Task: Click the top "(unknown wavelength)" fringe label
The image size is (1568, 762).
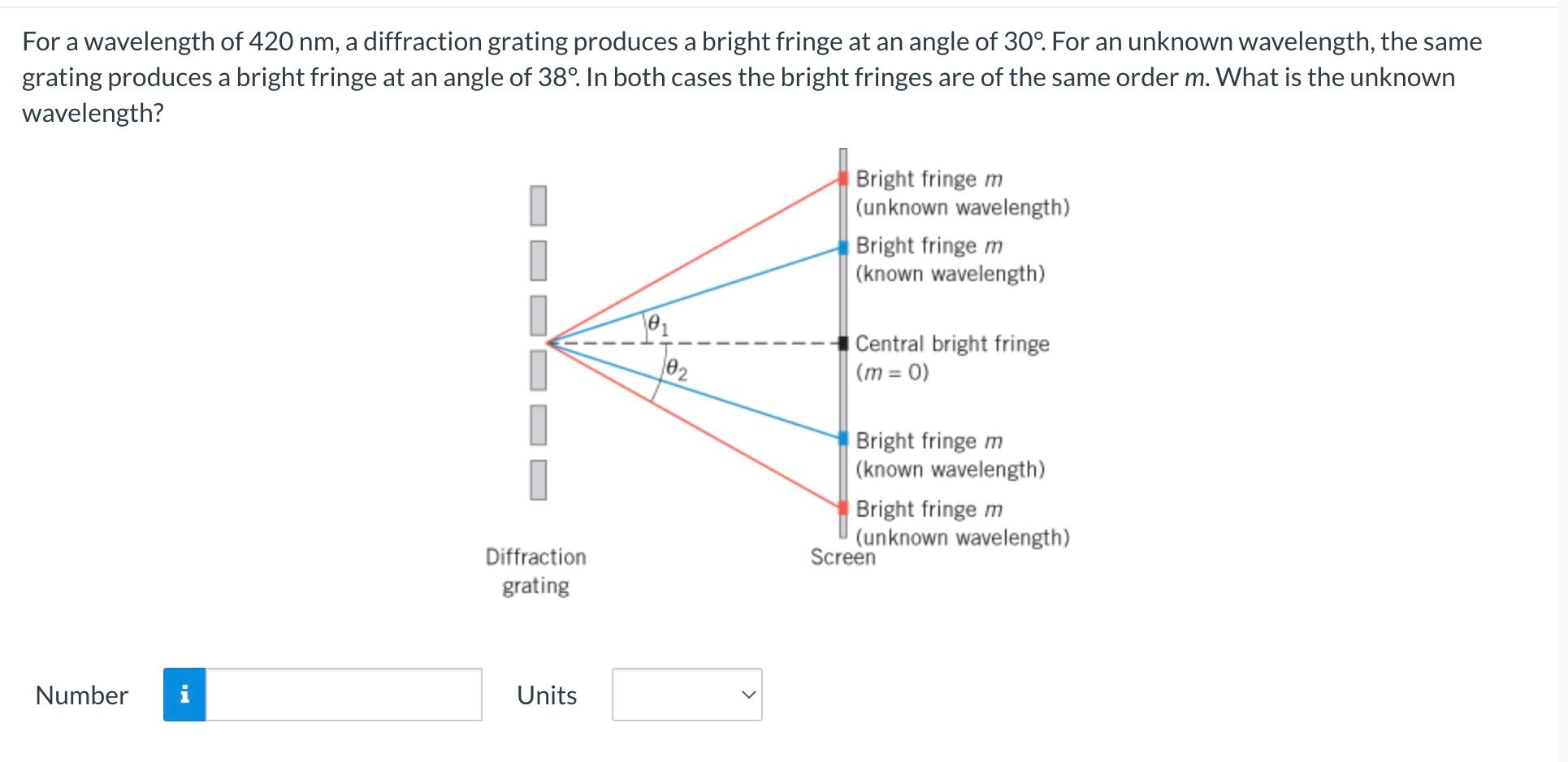Action: [x=963, y=208]
